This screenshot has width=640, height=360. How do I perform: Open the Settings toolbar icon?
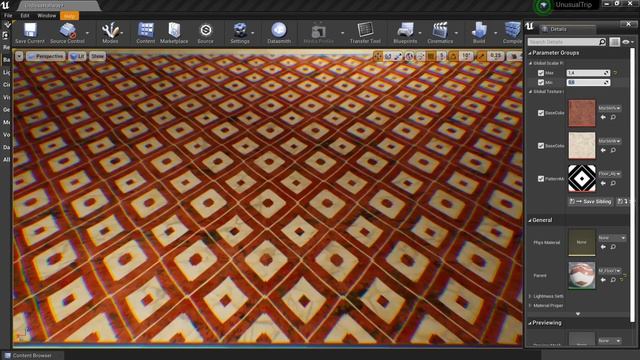click(240, 33)
